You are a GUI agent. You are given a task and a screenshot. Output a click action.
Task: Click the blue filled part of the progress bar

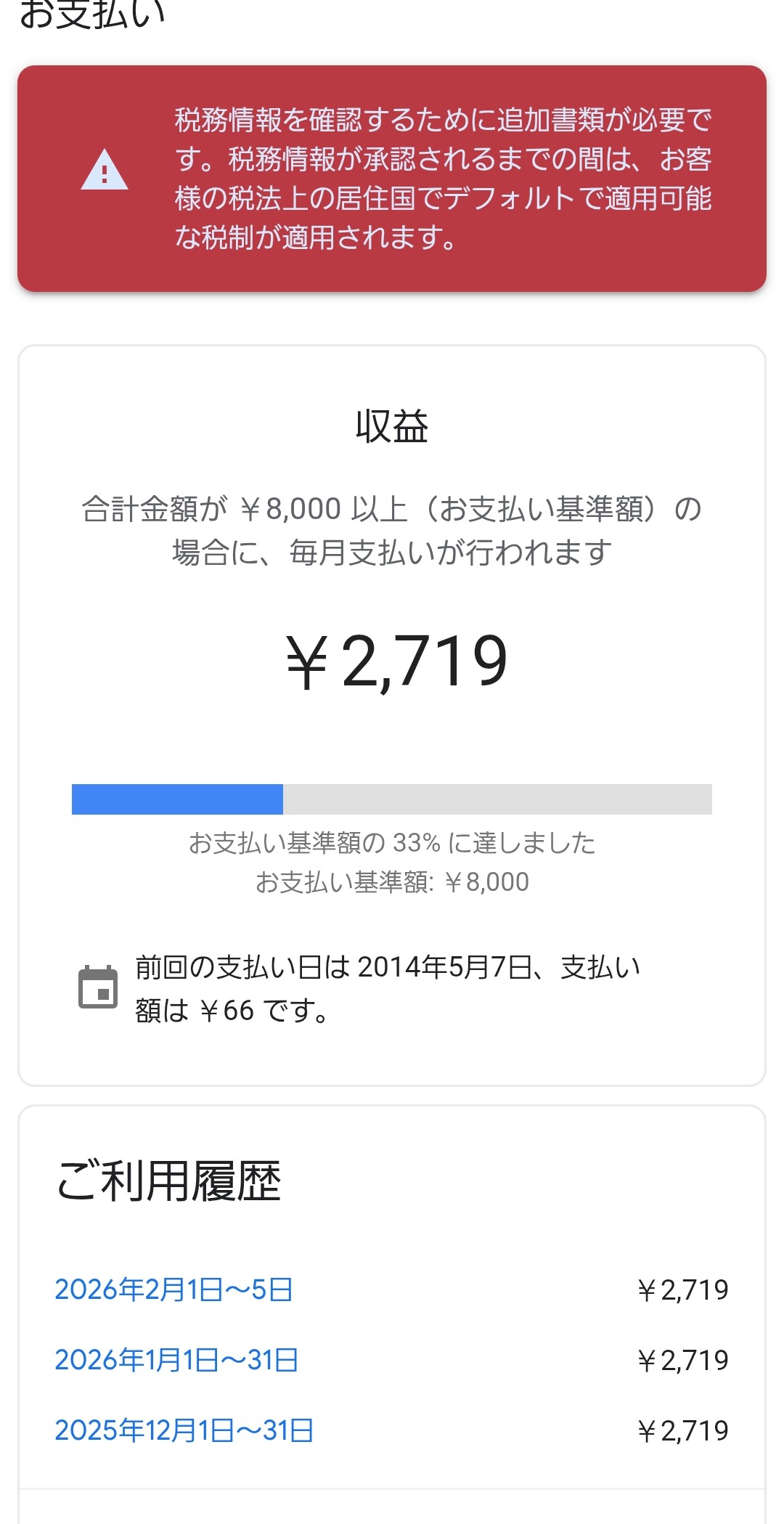coord(177,799)
